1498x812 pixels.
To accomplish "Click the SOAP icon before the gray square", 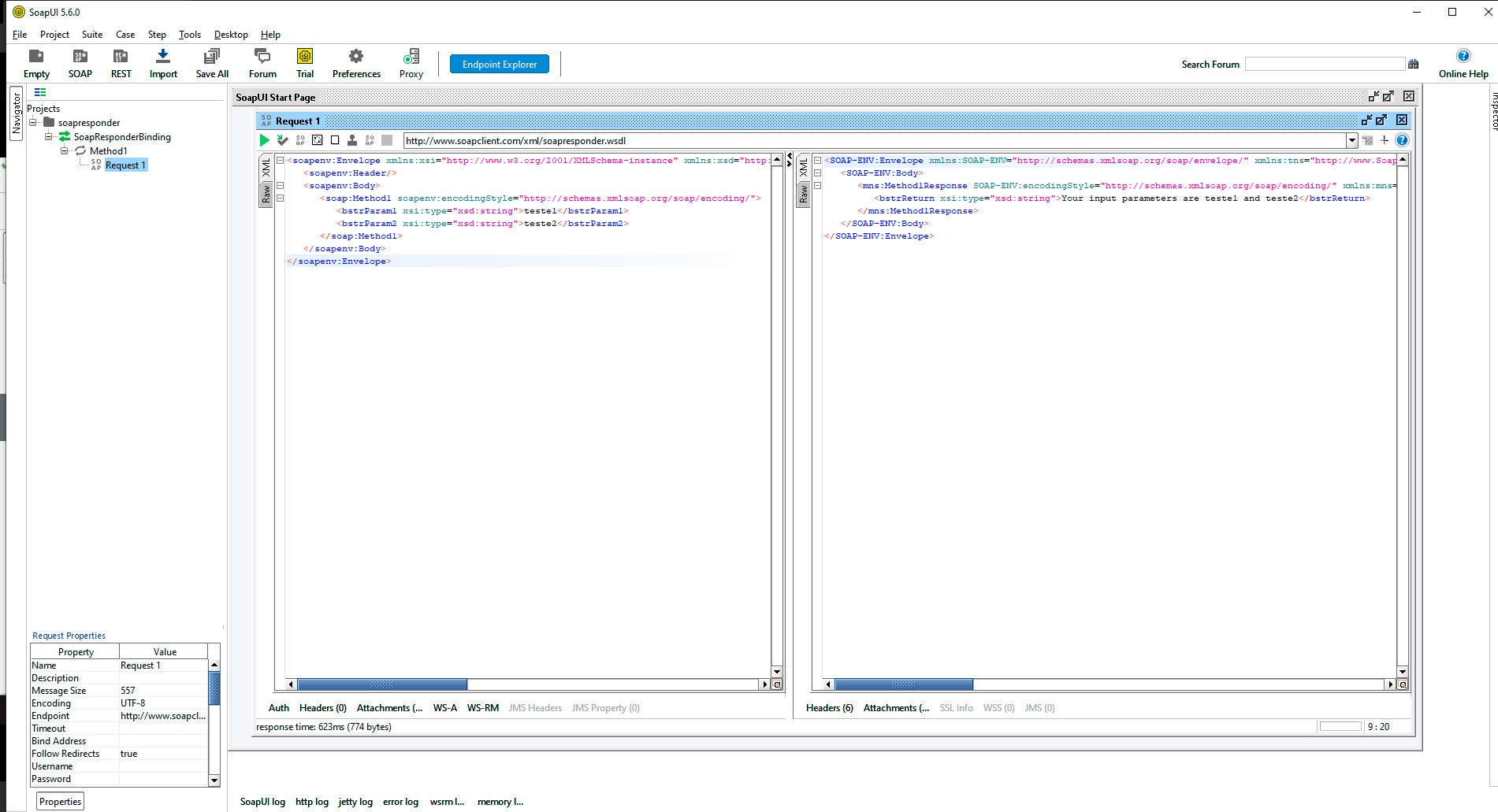I will pos(370,140).
